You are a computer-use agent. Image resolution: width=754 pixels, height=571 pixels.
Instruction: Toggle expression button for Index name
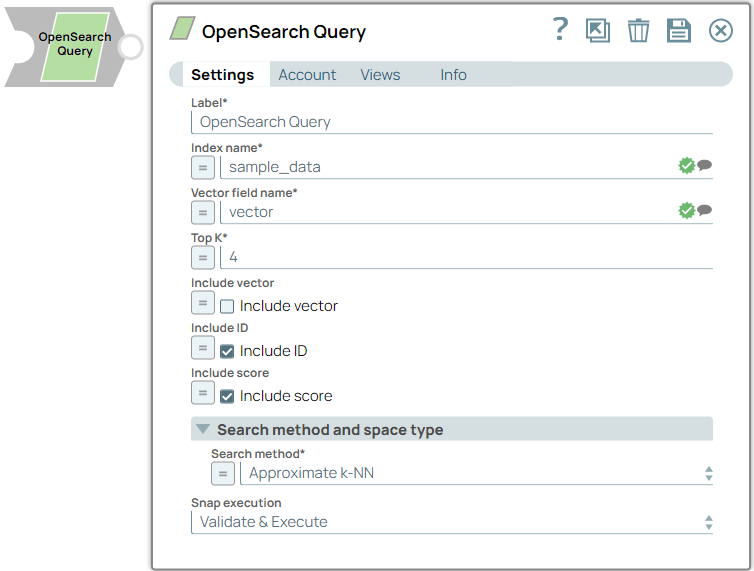(x=203, y=167)
